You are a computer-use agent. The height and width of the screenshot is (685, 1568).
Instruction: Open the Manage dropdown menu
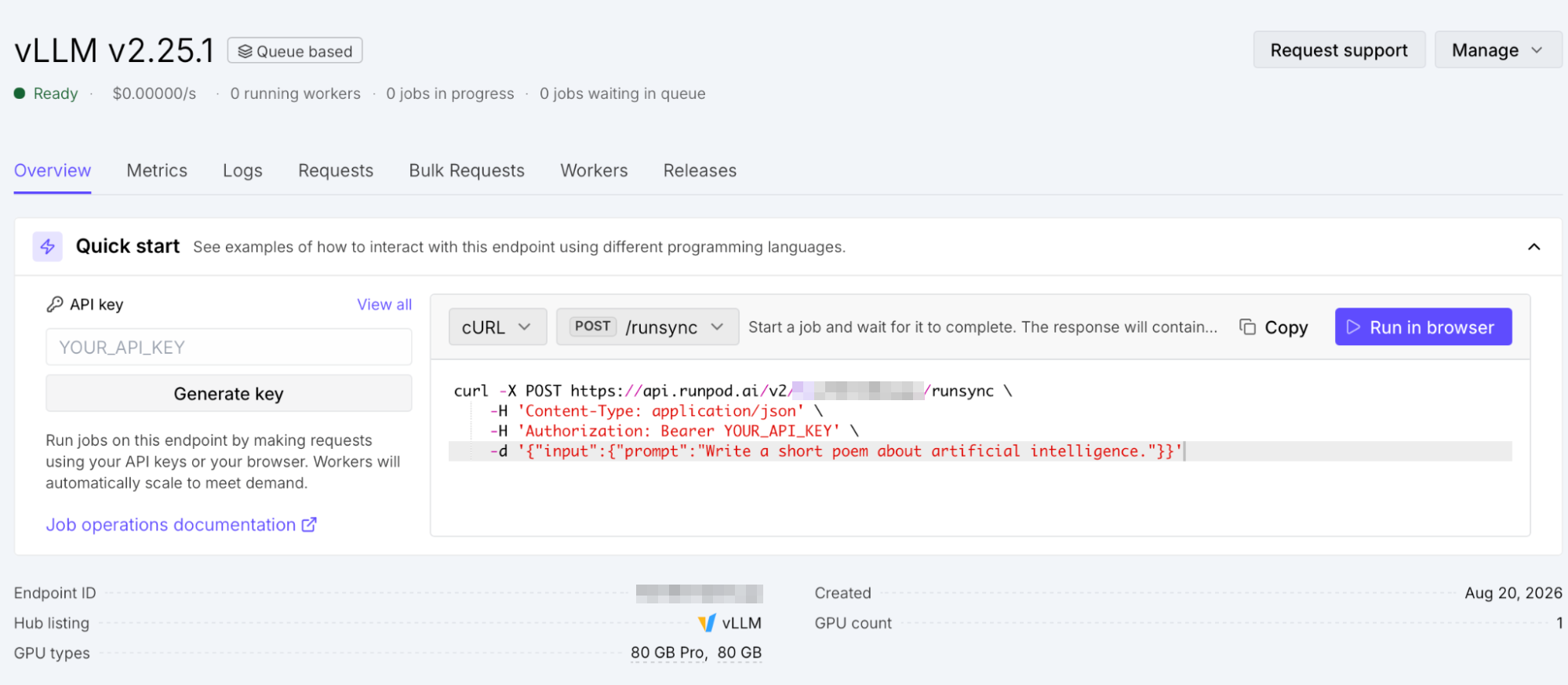[1498, 50]
